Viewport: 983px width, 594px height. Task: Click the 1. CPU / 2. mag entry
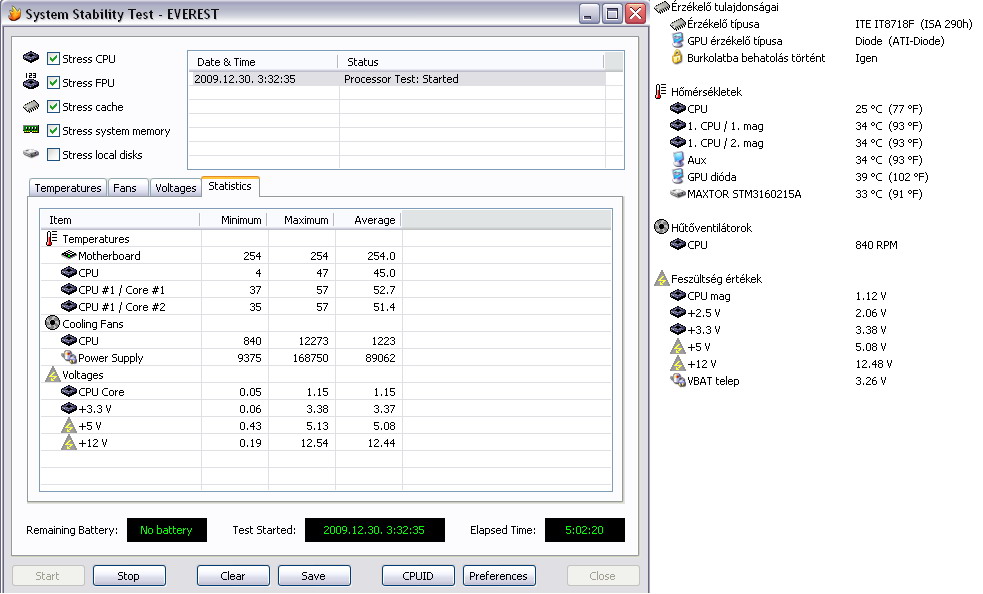click(725, 143)
